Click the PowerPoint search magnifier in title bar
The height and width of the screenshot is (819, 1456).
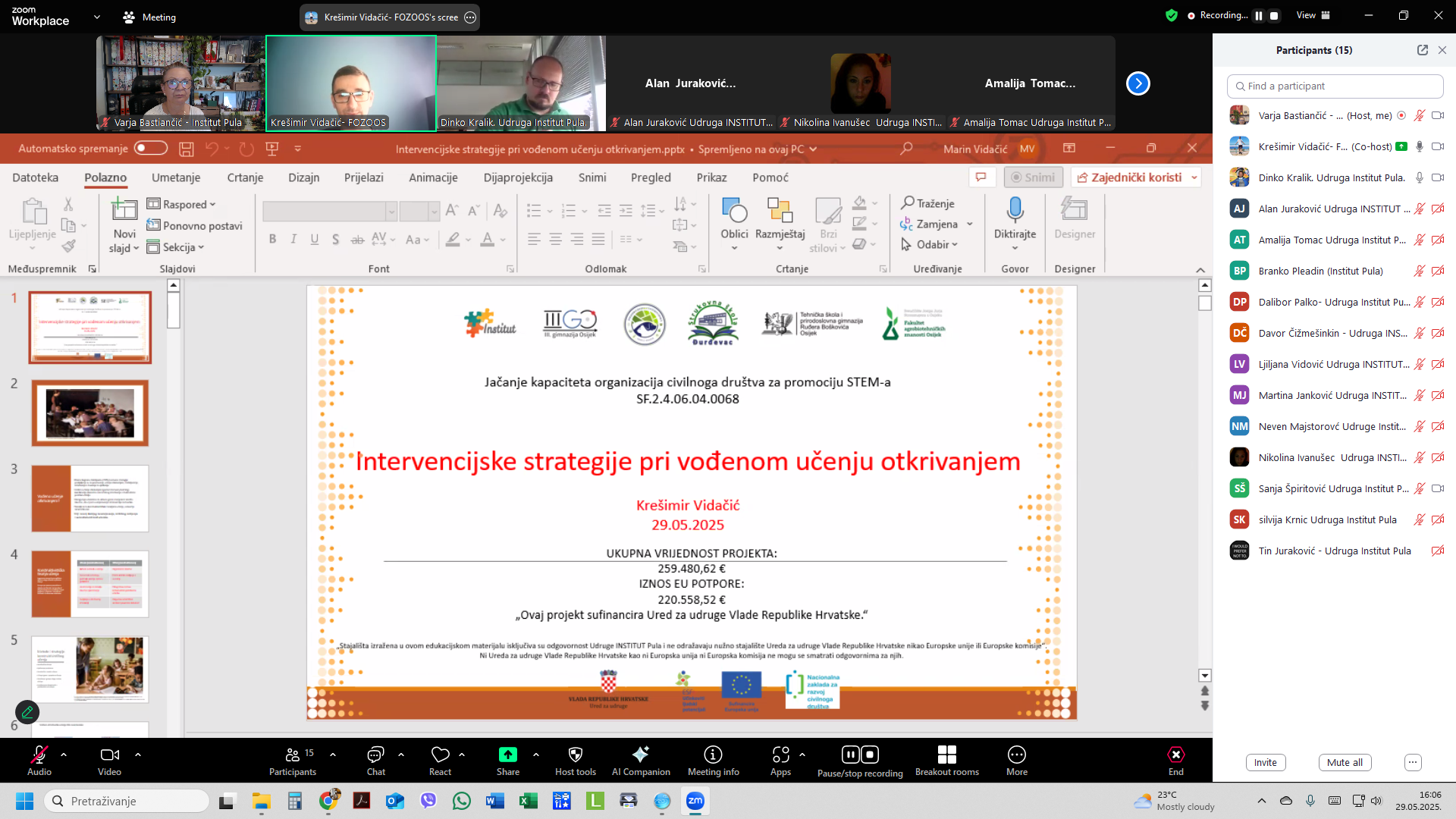pyautogui.click(x=906, y=149)
